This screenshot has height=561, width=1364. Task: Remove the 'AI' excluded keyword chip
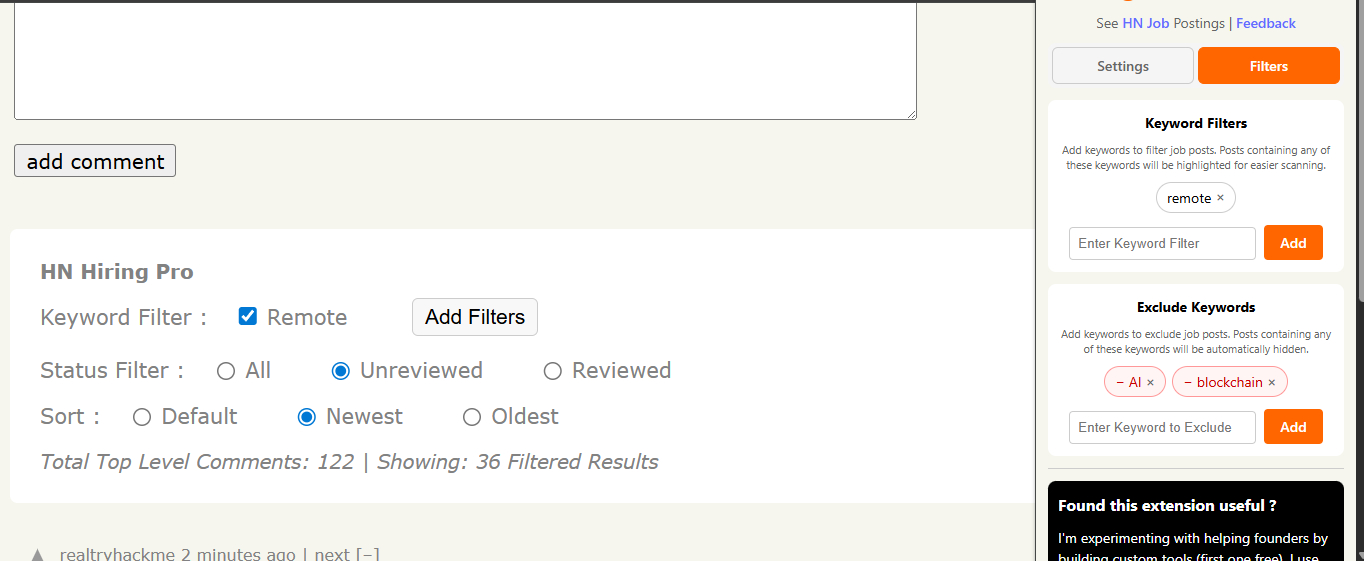point(1150,382)
